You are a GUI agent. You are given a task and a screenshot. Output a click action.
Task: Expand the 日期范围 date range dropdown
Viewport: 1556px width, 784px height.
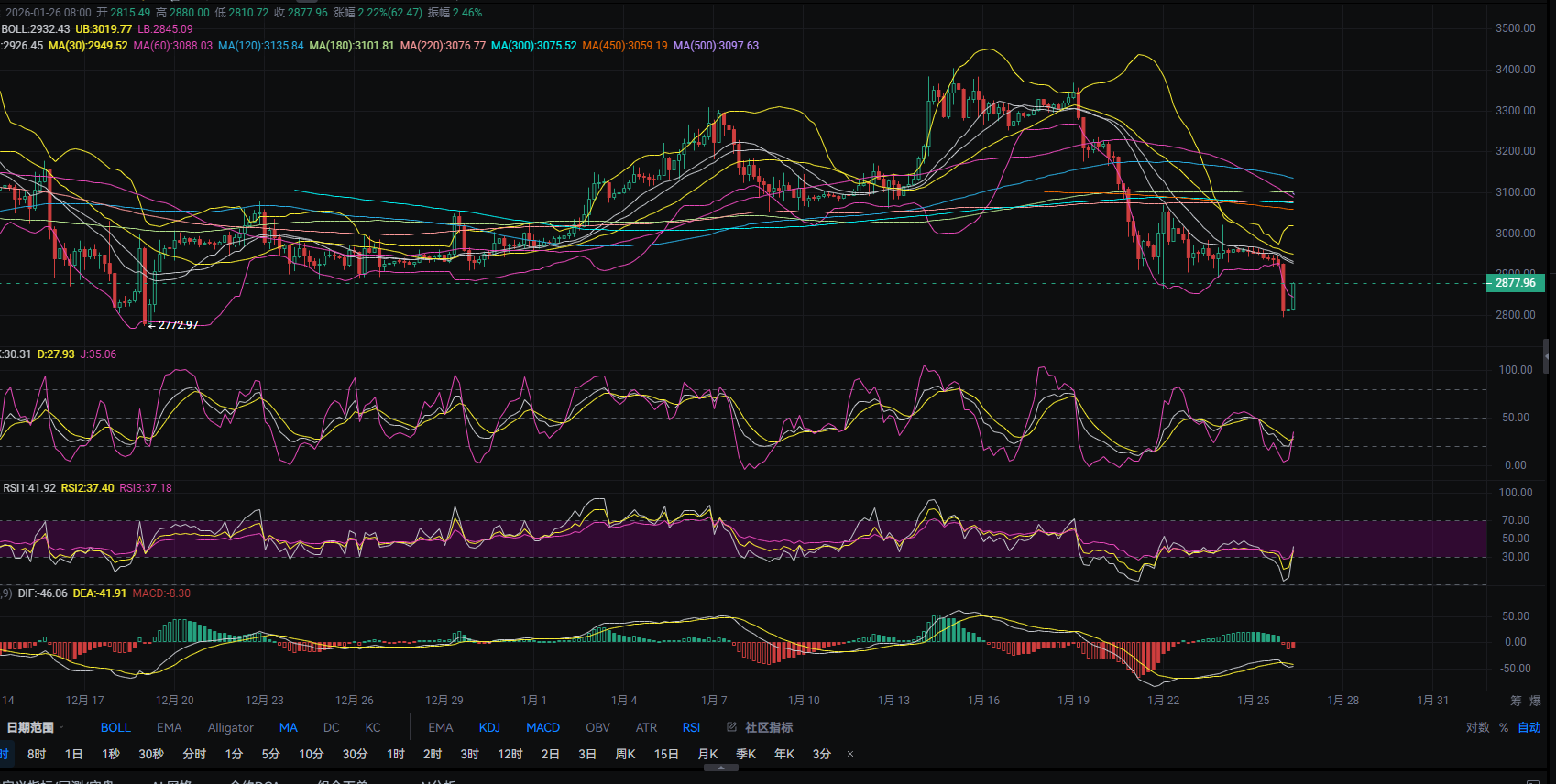click(35, 727)
